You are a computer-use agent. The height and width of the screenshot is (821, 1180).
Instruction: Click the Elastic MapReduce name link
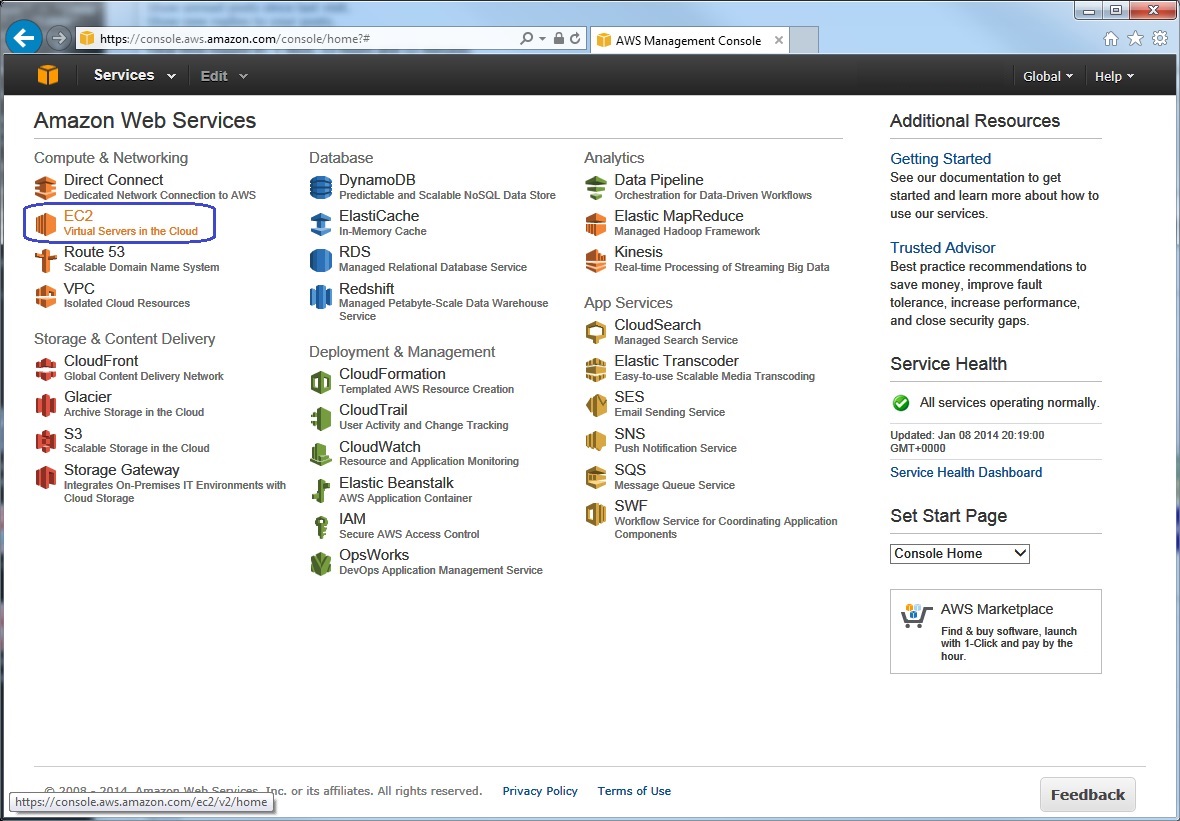click(679, 216)
